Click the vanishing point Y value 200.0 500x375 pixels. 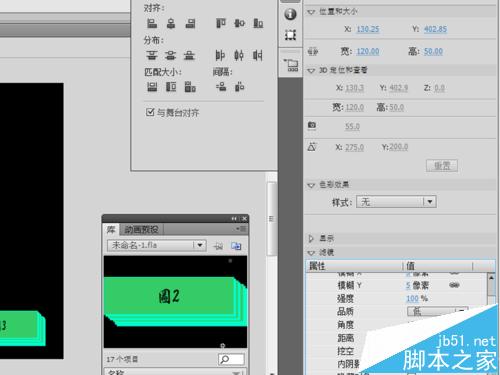click(x=399, y=147)
